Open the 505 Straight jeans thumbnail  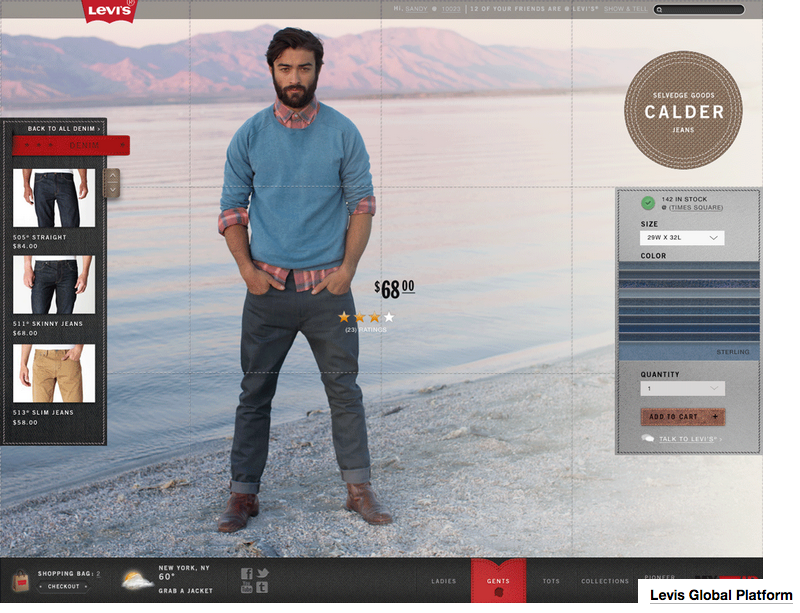54,198
